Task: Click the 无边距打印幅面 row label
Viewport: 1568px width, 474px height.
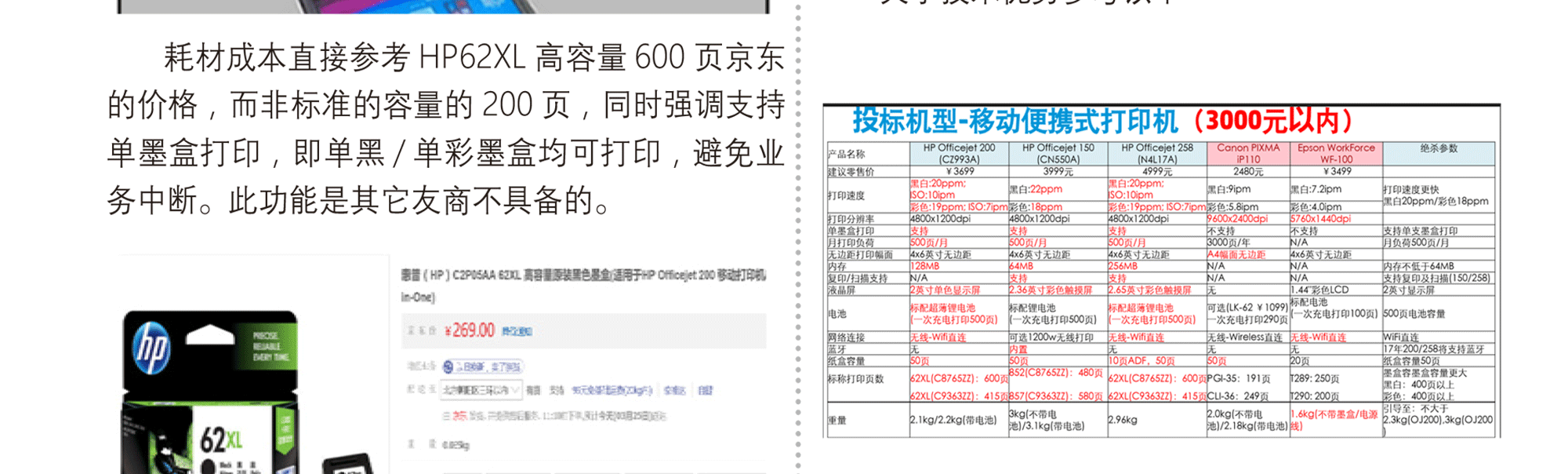Action: [860, 255]
